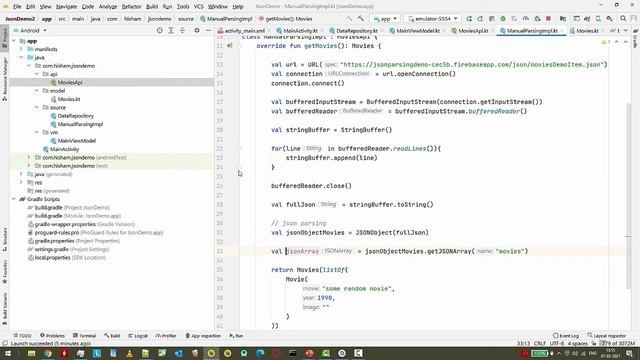This screenshot has width=640, height=360.
Task: Click the getMovies override gutter icon
Action: [230, 46]
